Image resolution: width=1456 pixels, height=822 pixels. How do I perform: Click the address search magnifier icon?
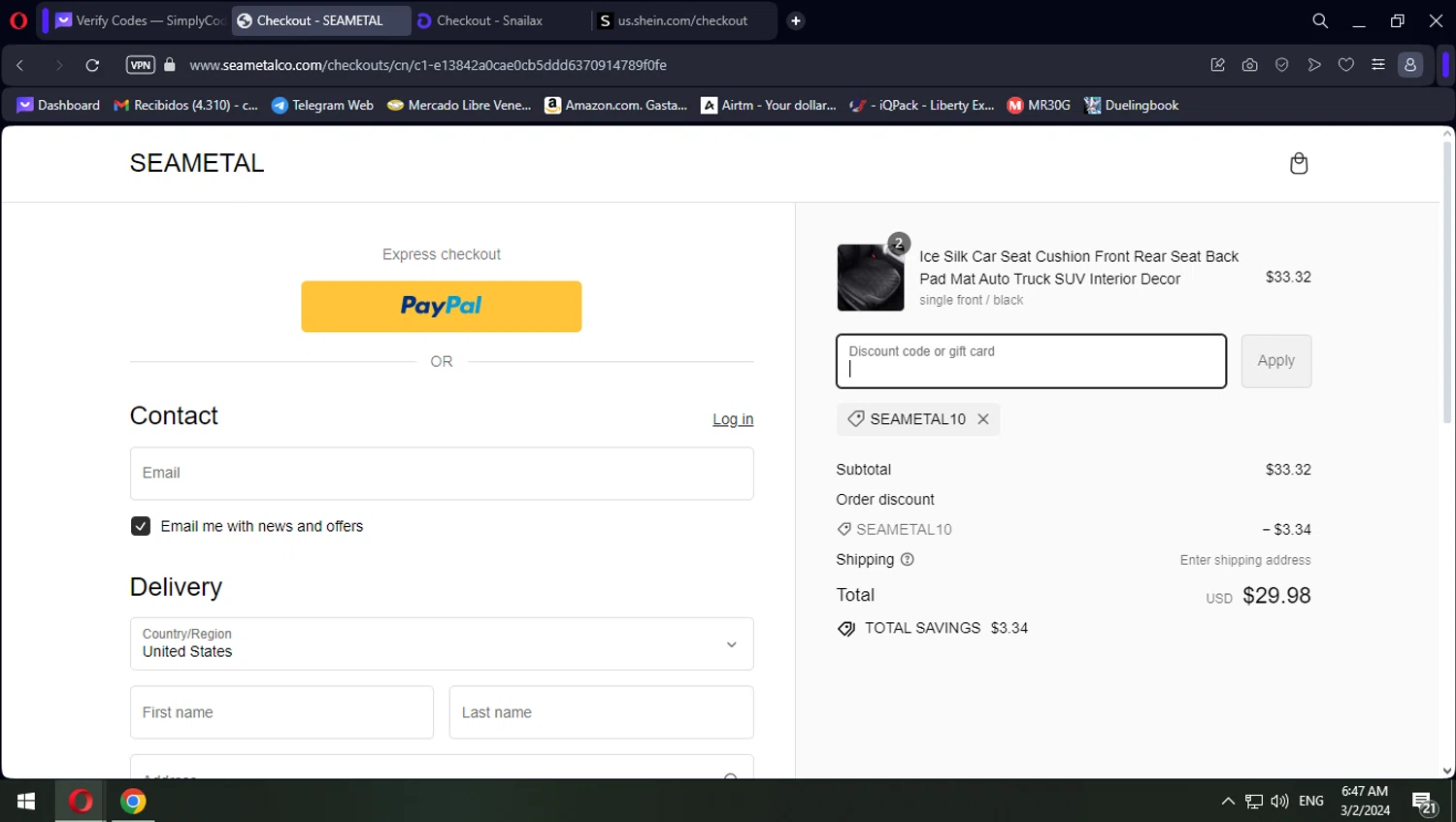731,775
